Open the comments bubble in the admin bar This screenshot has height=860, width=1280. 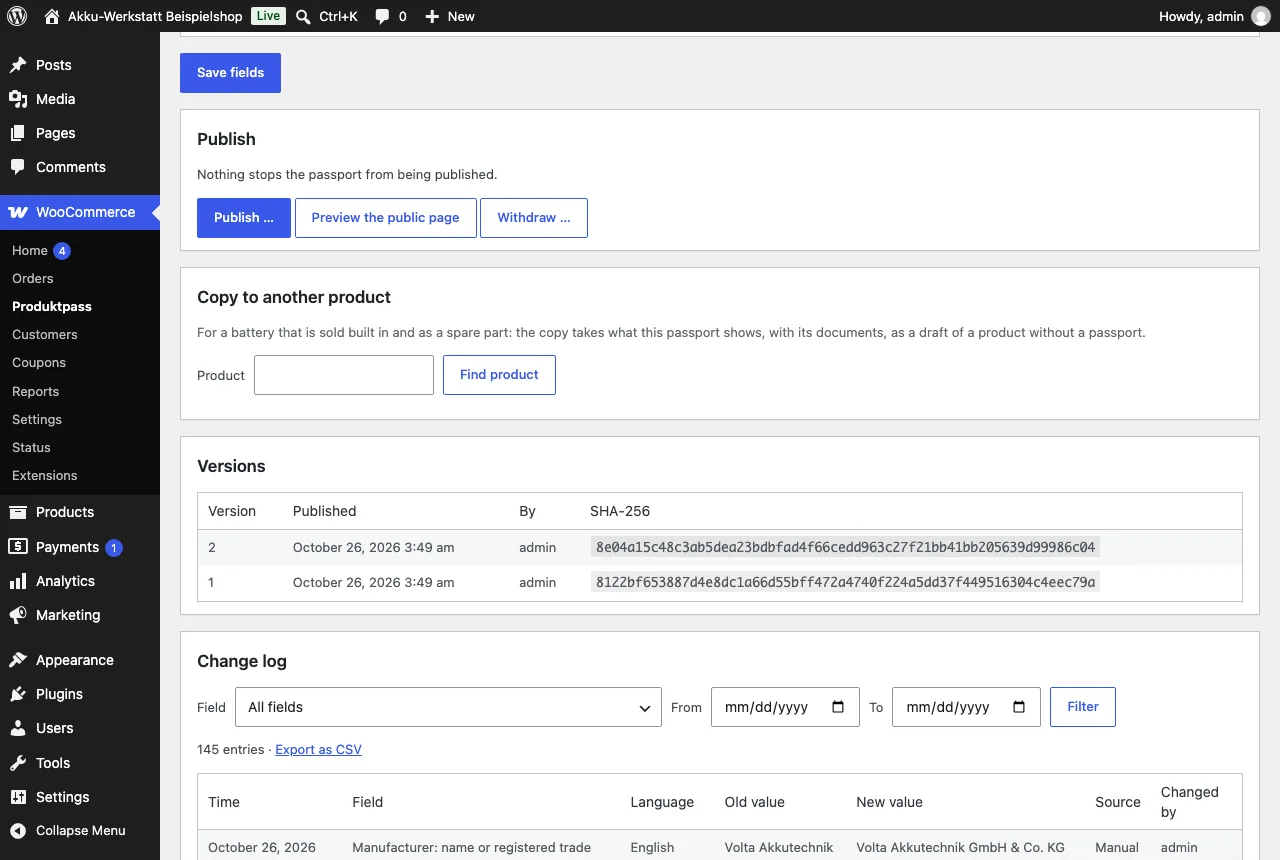click(382, 17)
